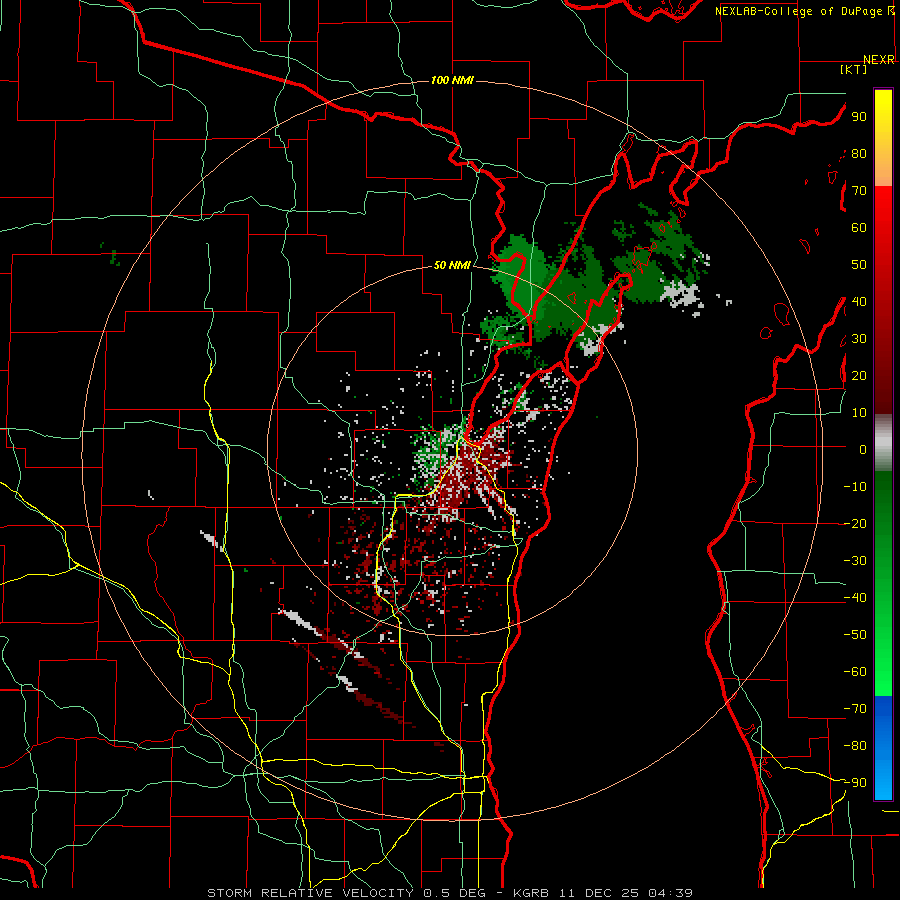Click the [KT] units label
The image size is (900, 900).
[854, 69]
